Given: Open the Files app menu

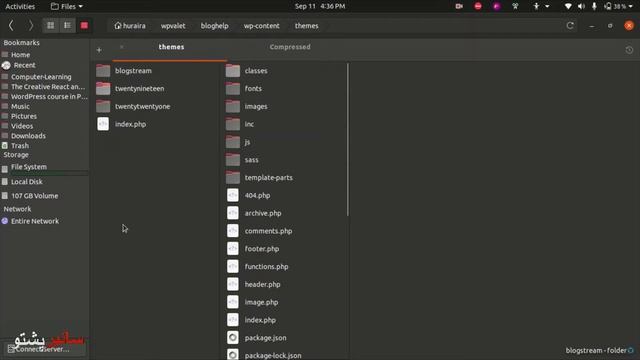Looking at the screenshot, I should pos(67,6).
